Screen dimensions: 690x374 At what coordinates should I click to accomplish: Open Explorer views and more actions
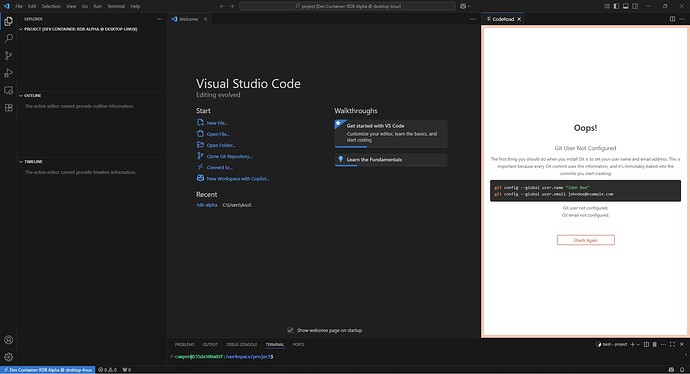[x=159, y=19]
